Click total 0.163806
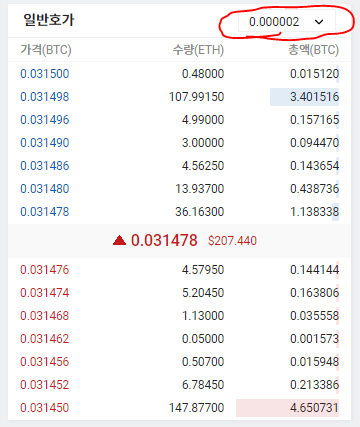 click(314, 293)
